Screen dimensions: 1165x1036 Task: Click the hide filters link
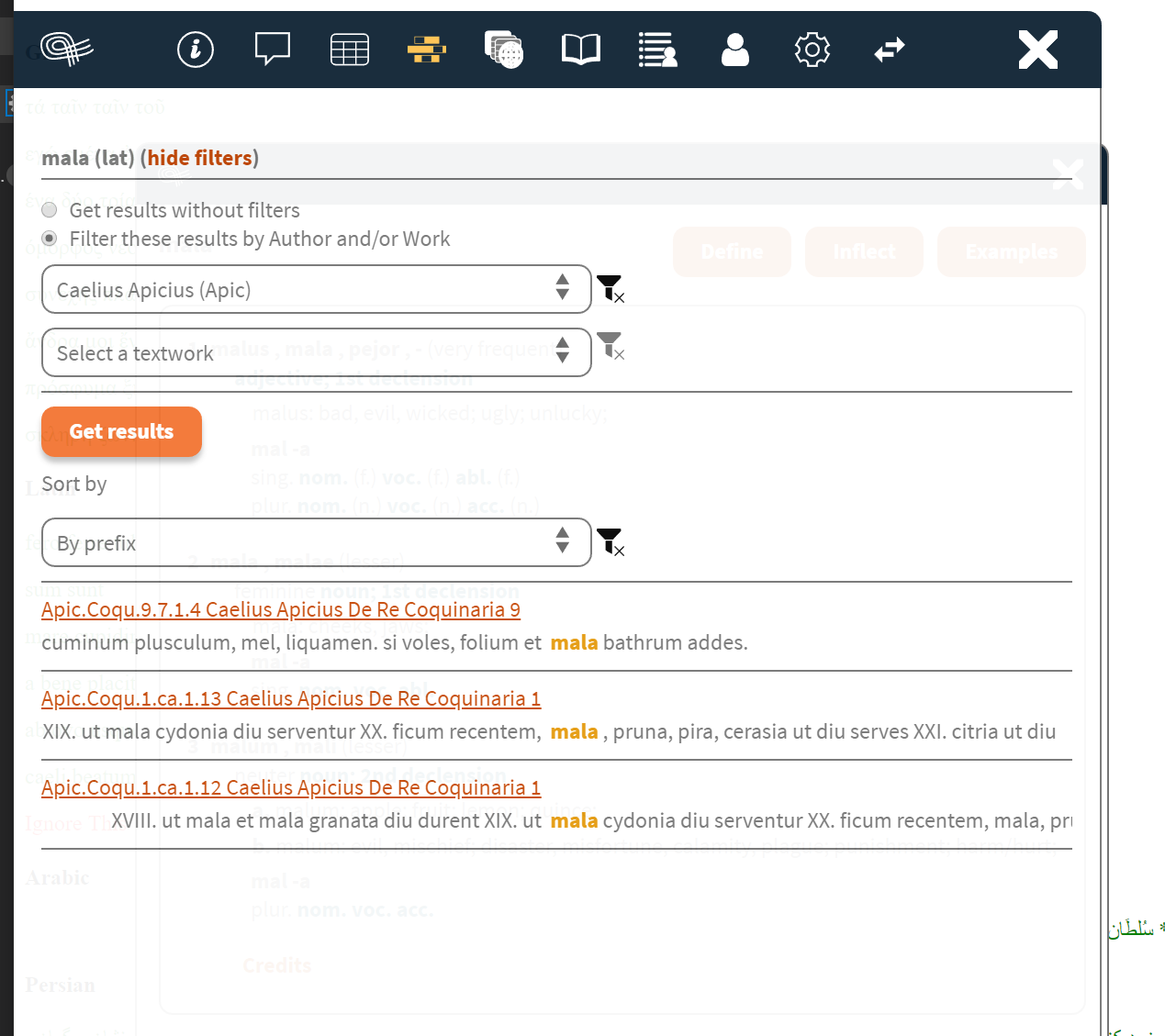click(x=200, y=157)
